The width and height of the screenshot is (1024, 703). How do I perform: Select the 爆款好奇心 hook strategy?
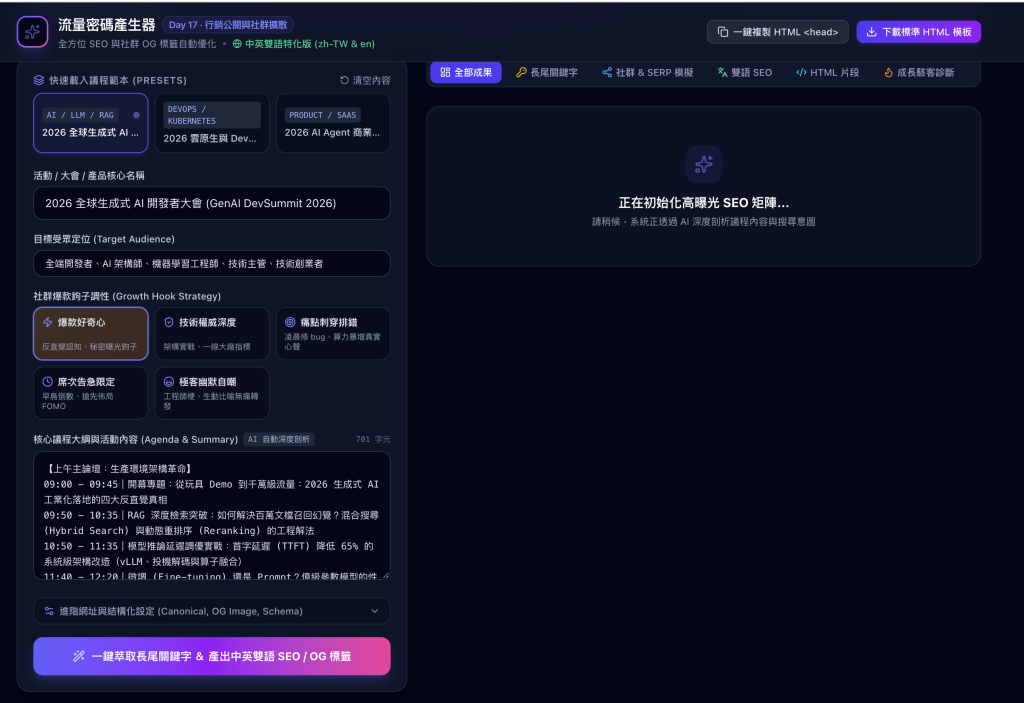coord(91,334)
